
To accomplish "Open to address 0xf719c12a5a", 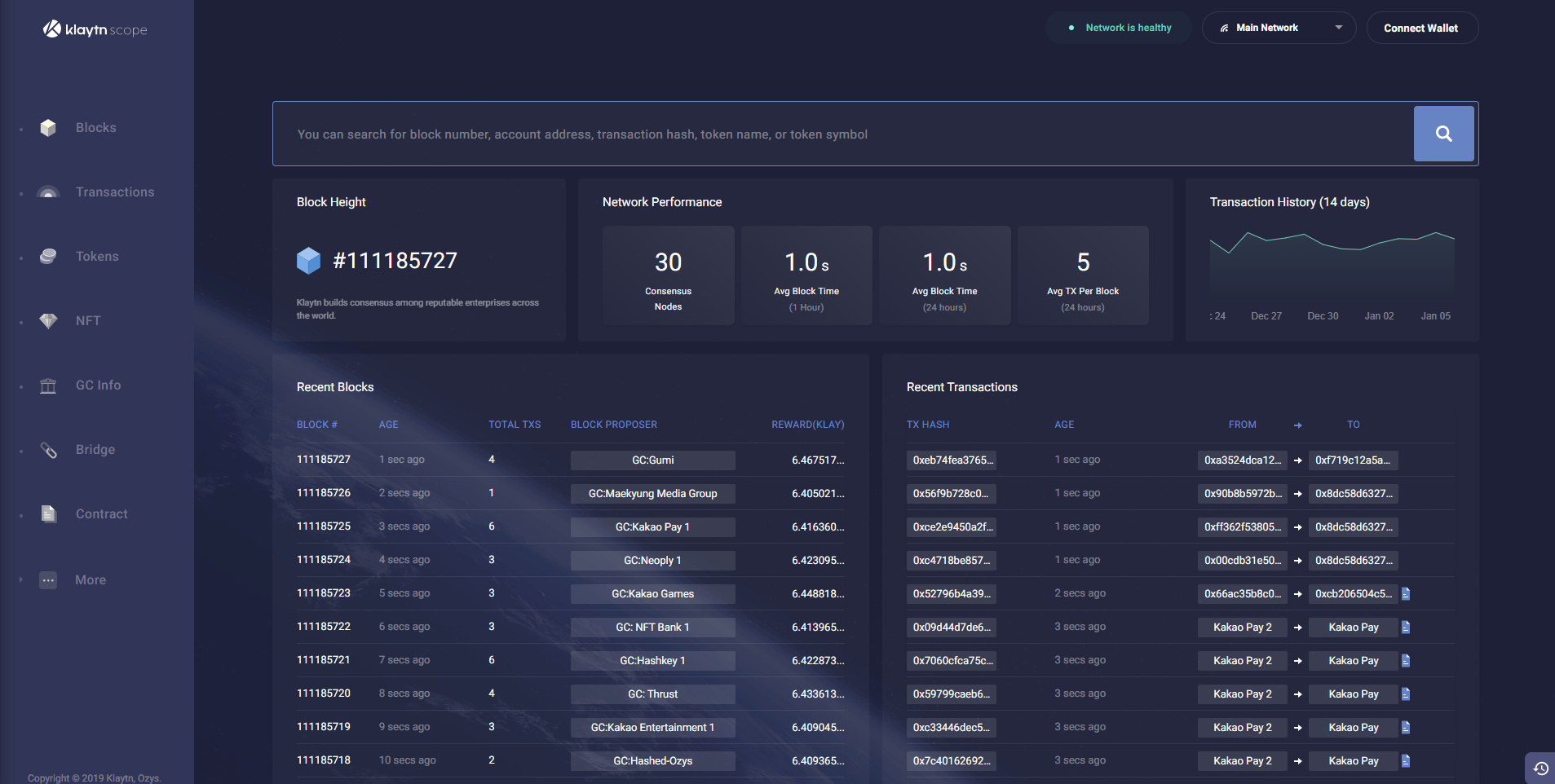I will click(1354, 460).
